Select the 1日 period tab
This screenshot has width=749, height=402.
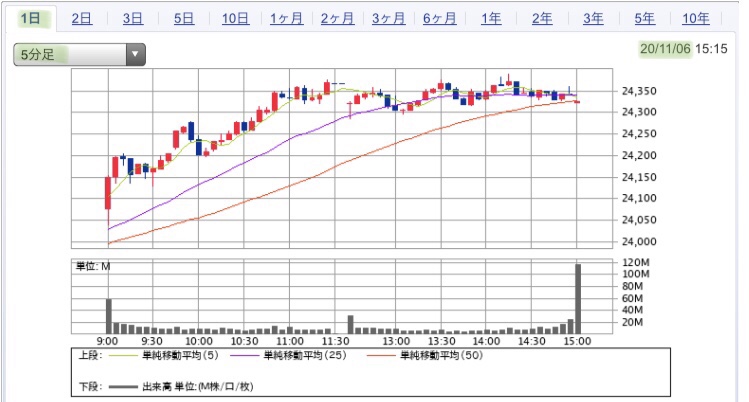point(30,19)
